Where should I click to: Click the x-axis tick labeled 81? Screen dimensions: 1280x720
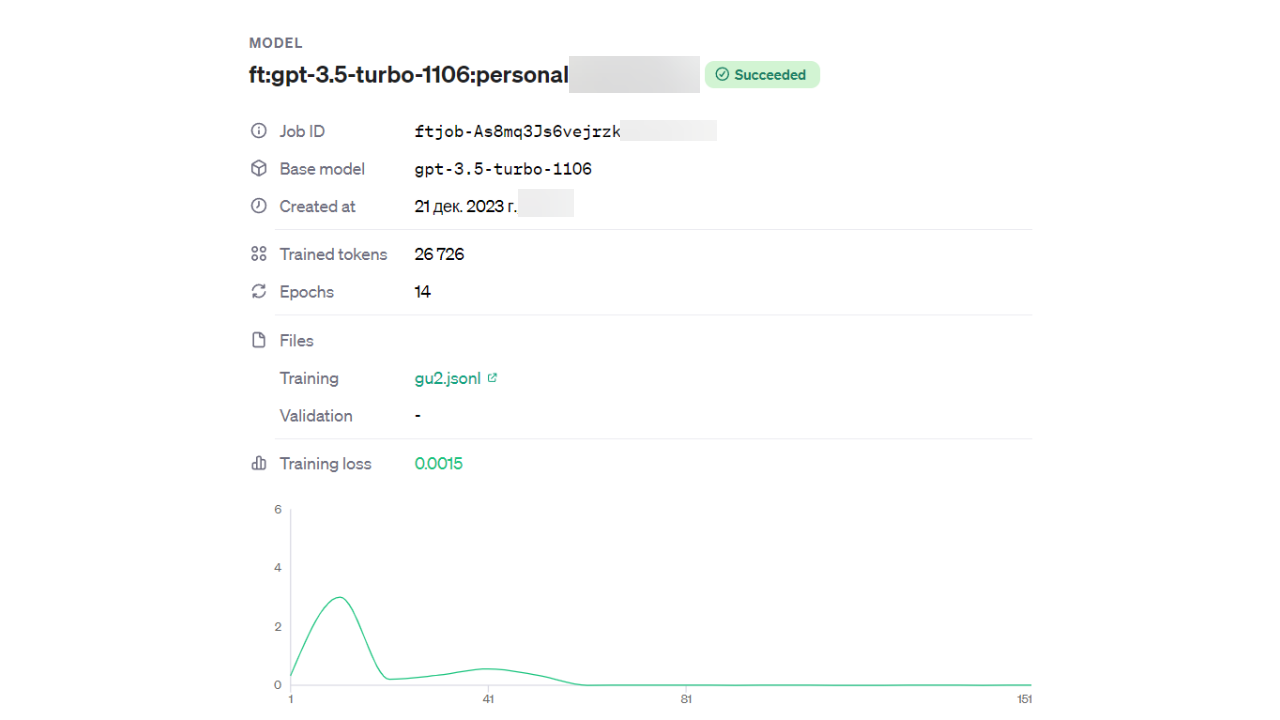686,698
